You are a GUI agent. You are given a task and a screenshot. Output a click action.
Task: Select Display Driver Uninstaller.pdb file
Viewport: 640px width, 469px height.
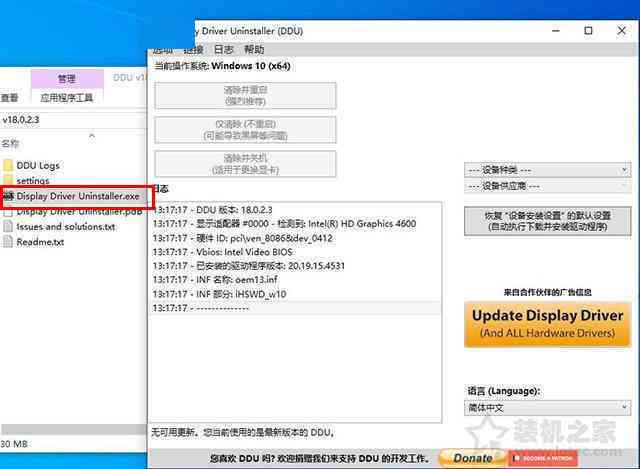point(78,211)
